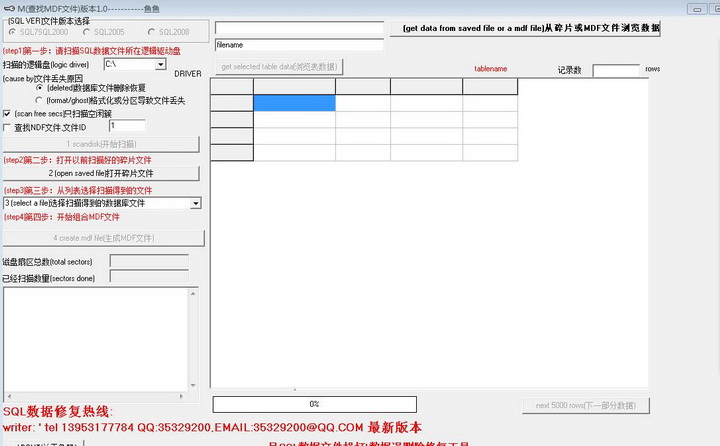Select the SQL7SQL2000 version radio button

[x=12, y=32]
